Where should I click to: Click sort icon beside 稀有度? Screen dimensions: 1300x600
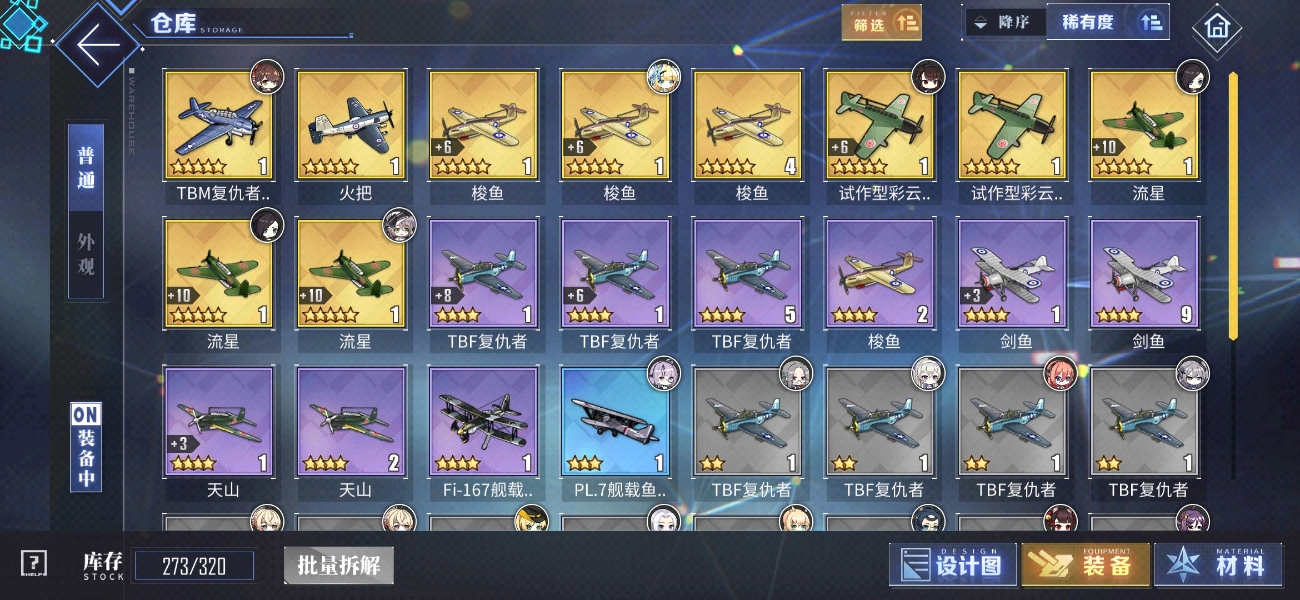coord(1150,22)
